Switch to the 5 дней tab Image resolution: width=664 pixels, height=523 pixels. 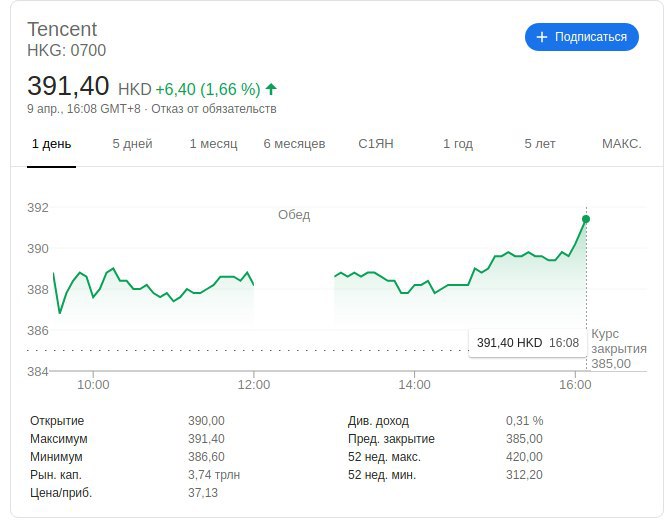click(x=132, y=144)
